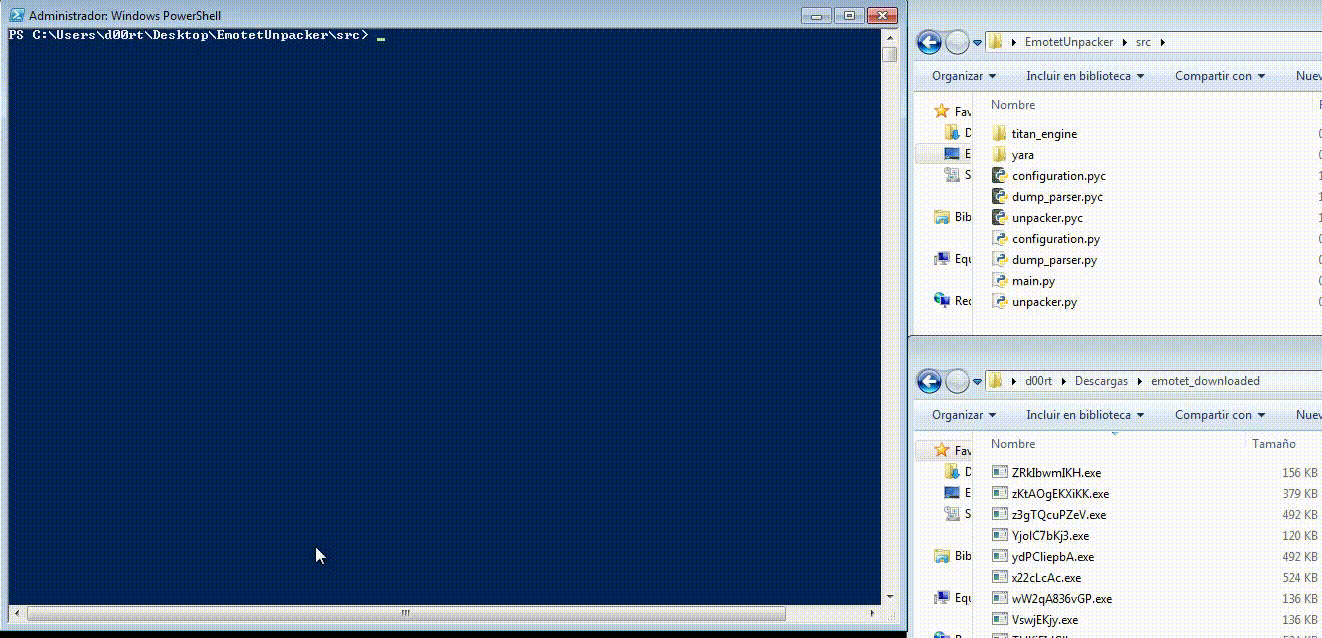Select file named dump_parser.py
The width and height of the screenshot is (1322, 638).
[x=1054, y=260]
